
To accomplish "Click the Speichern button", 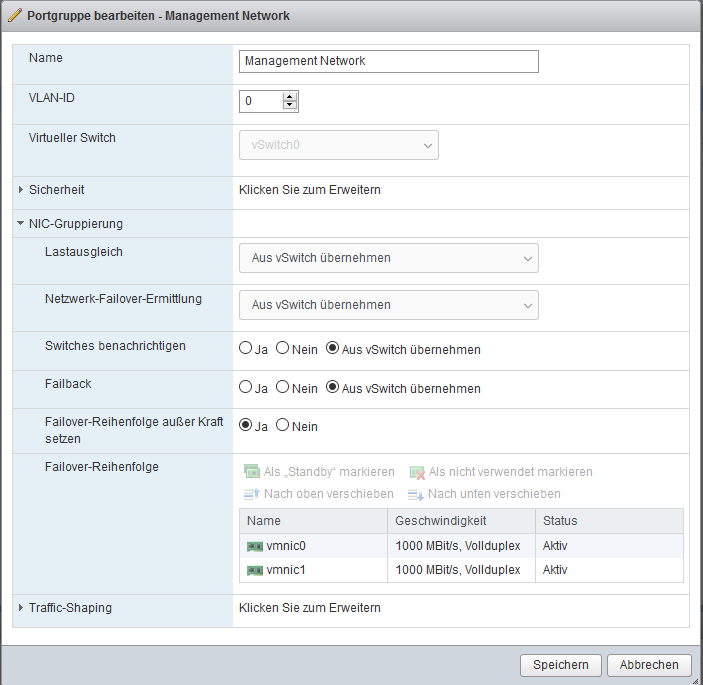I will tap(561, 665).
